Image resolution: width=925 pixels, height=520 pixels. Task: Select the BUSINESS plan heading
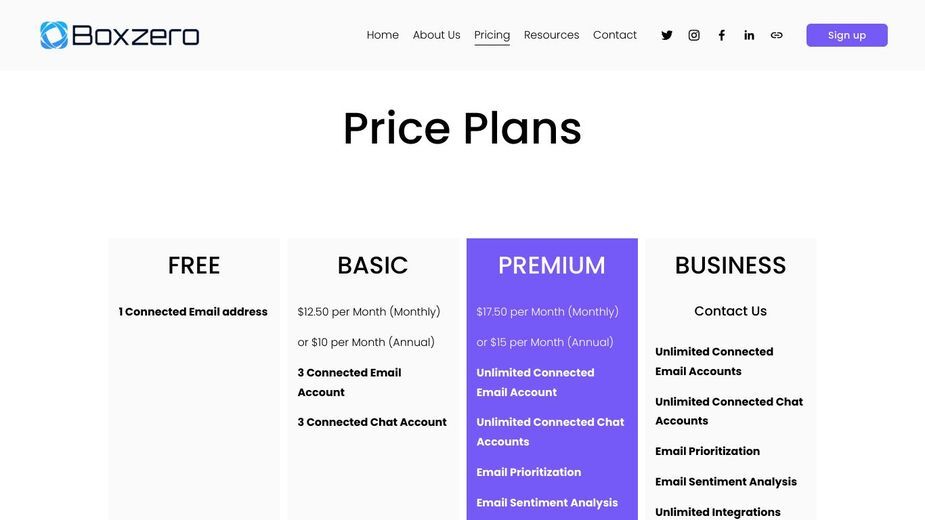730,266
